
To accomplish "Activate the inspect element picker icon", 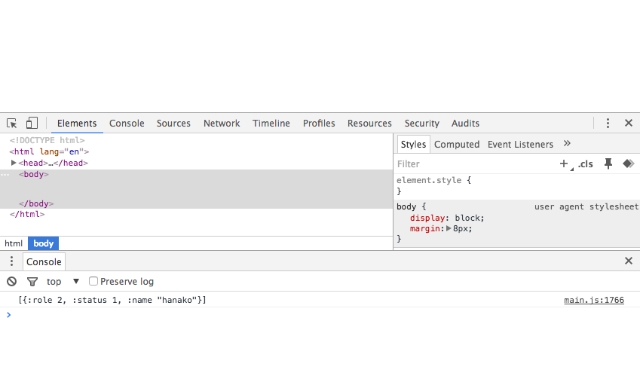I will pyautogui.click(x=12, y=123).
